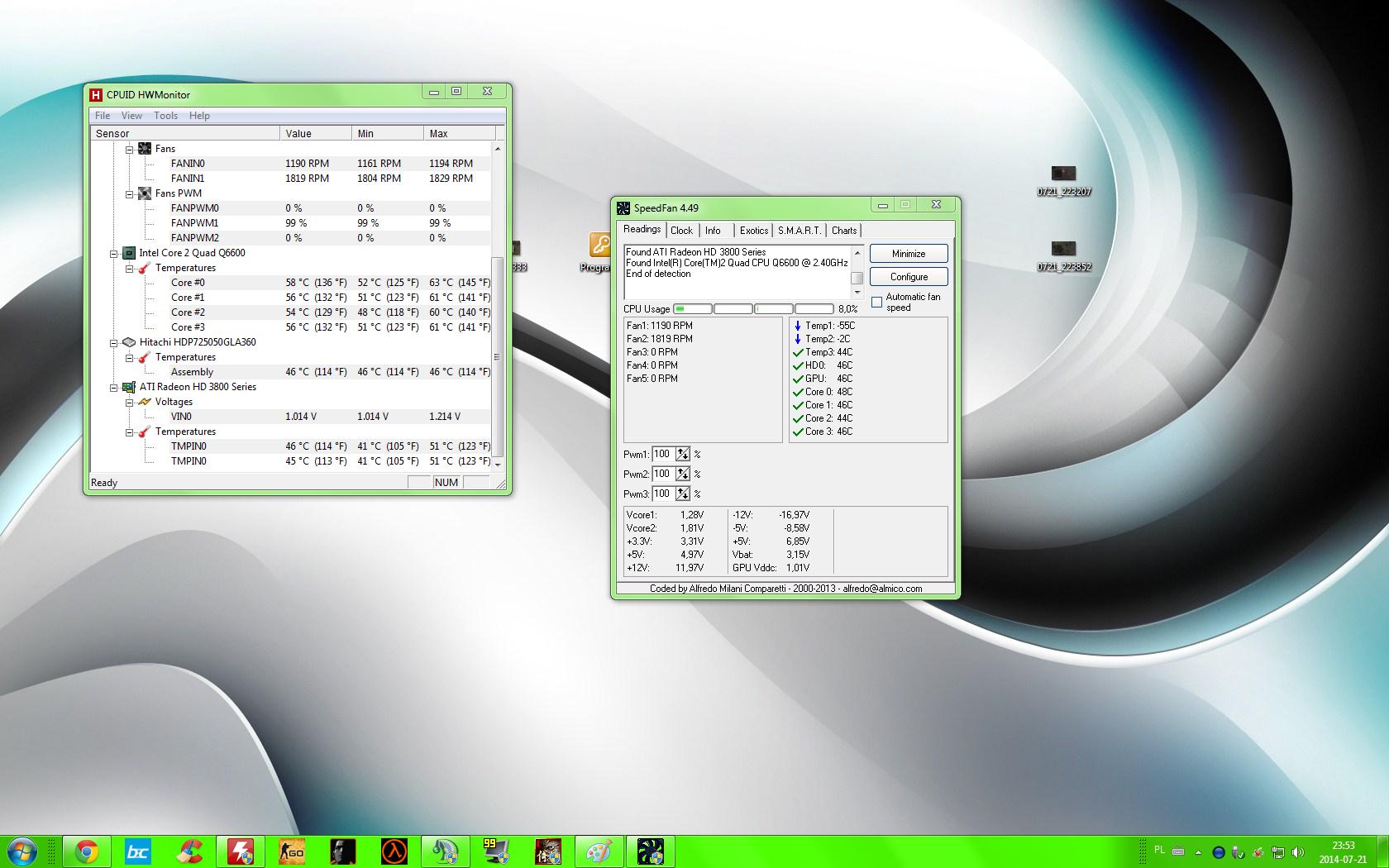1389x868 pixels.
Task: Click the graphics card icon for ATI Radeon
Action: [129, 387]
